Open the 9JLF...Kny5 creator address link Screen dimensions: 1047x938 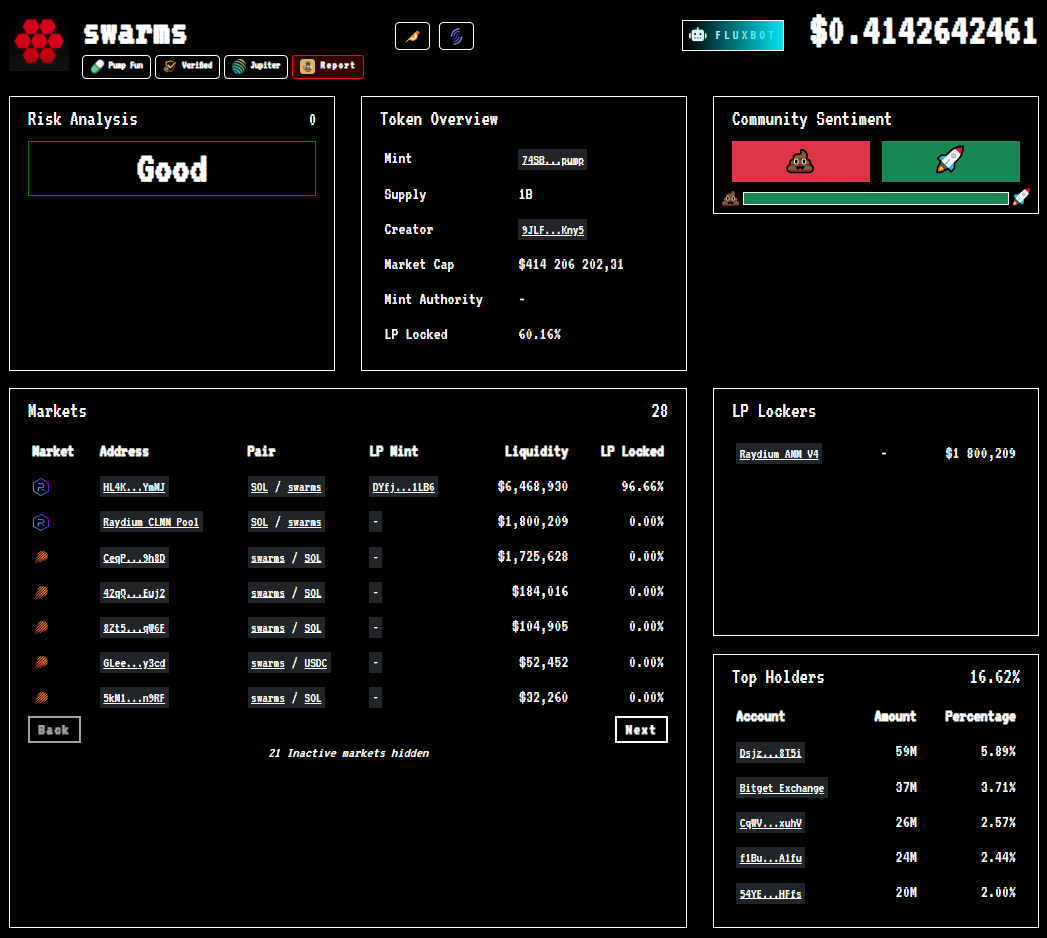552,230
